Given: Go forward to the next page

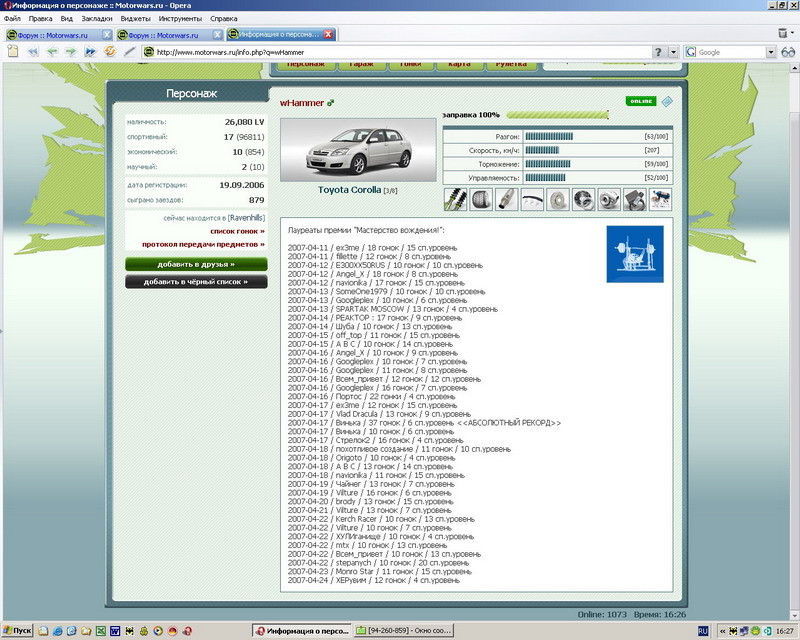Looking at the screenshot, I should 70,52.
